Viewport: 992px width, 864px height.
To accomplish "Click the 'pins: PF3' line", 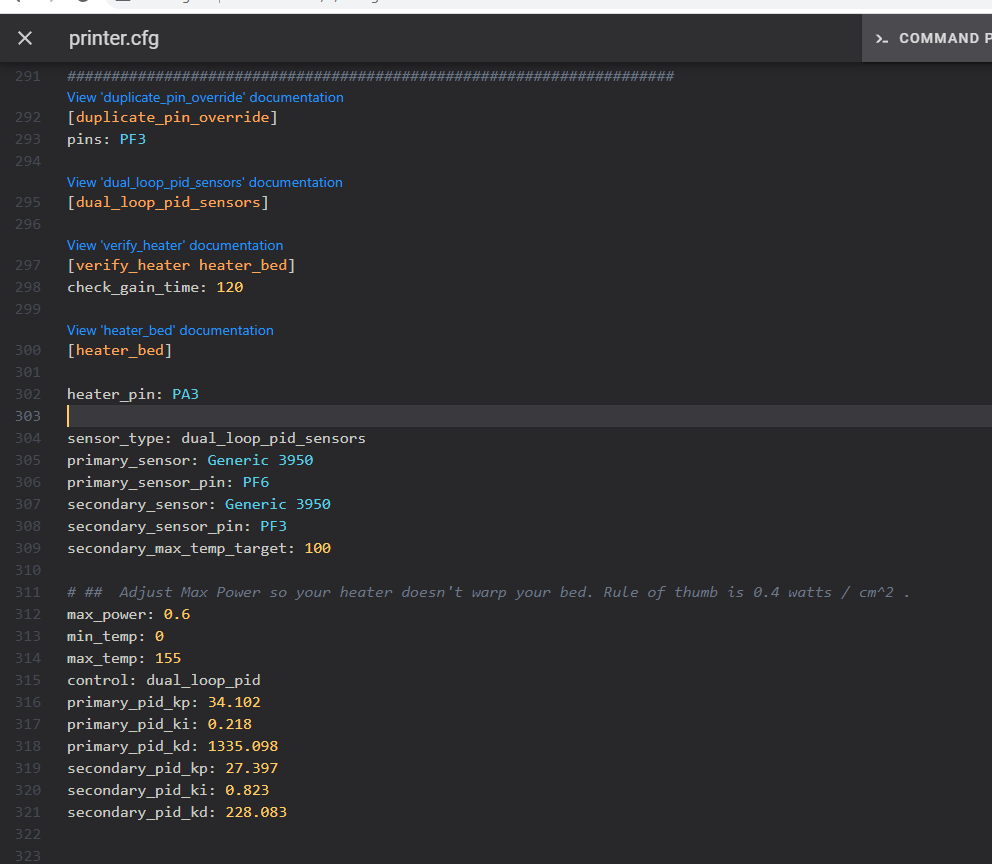I will click(106, 139).
